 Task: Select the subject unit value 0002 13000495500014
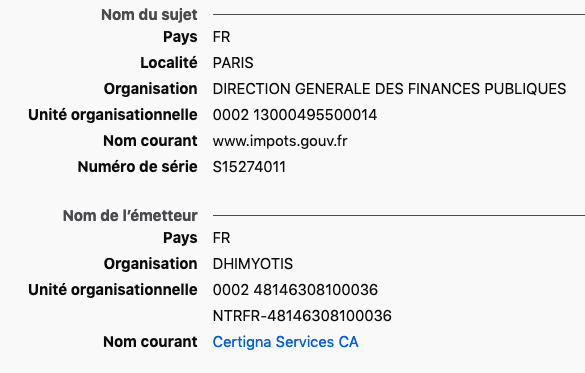click(295, 115)
